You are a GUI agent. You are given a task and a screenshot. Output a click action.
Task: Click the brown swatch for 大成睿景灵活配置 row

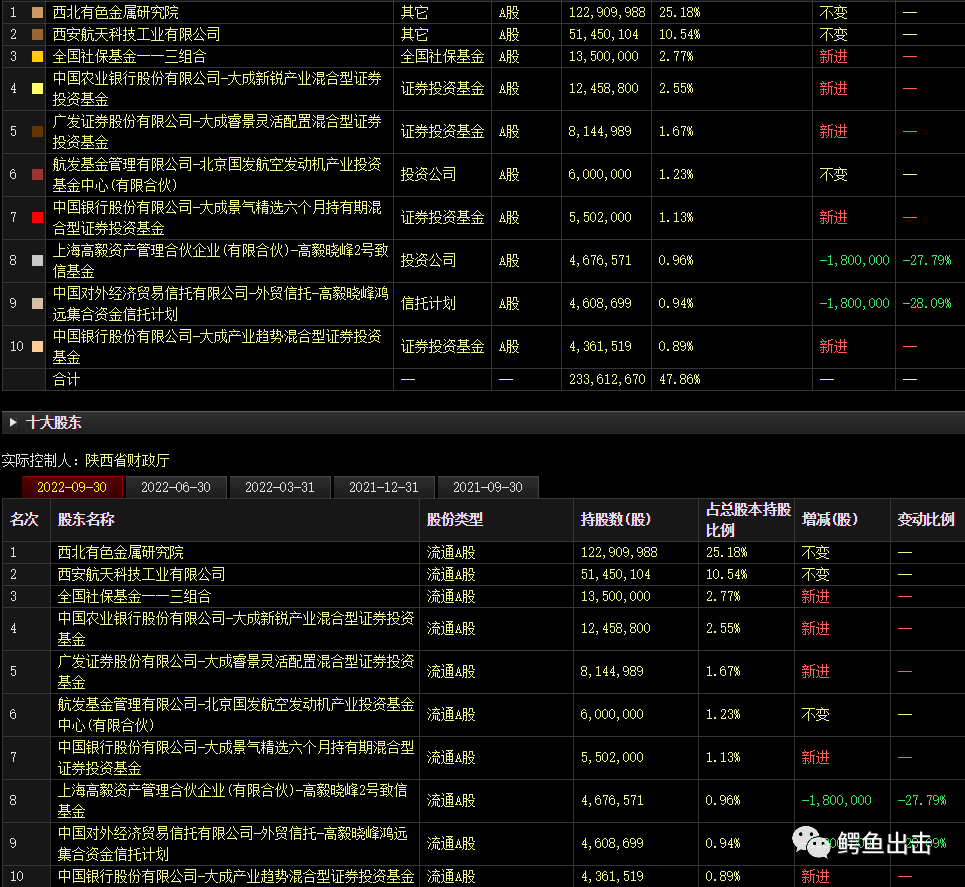click(x=38, y=131)
